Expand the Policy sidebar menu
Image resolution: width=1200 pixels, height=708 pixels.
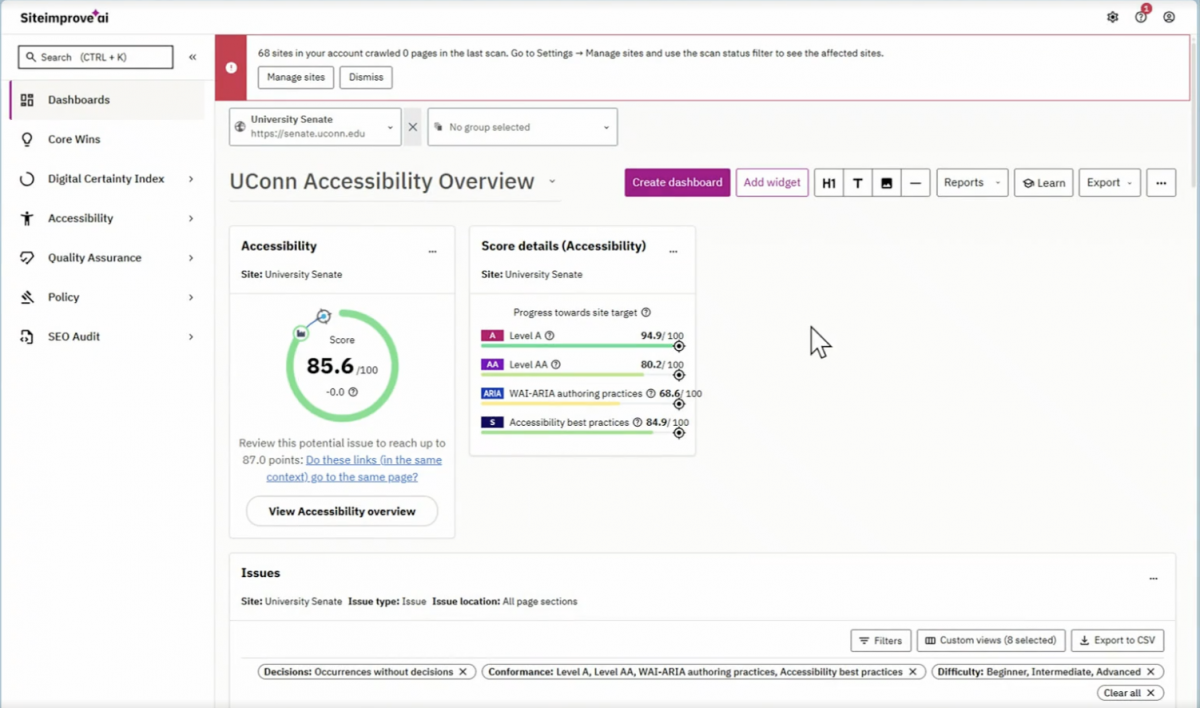click(x=191, y=297)
